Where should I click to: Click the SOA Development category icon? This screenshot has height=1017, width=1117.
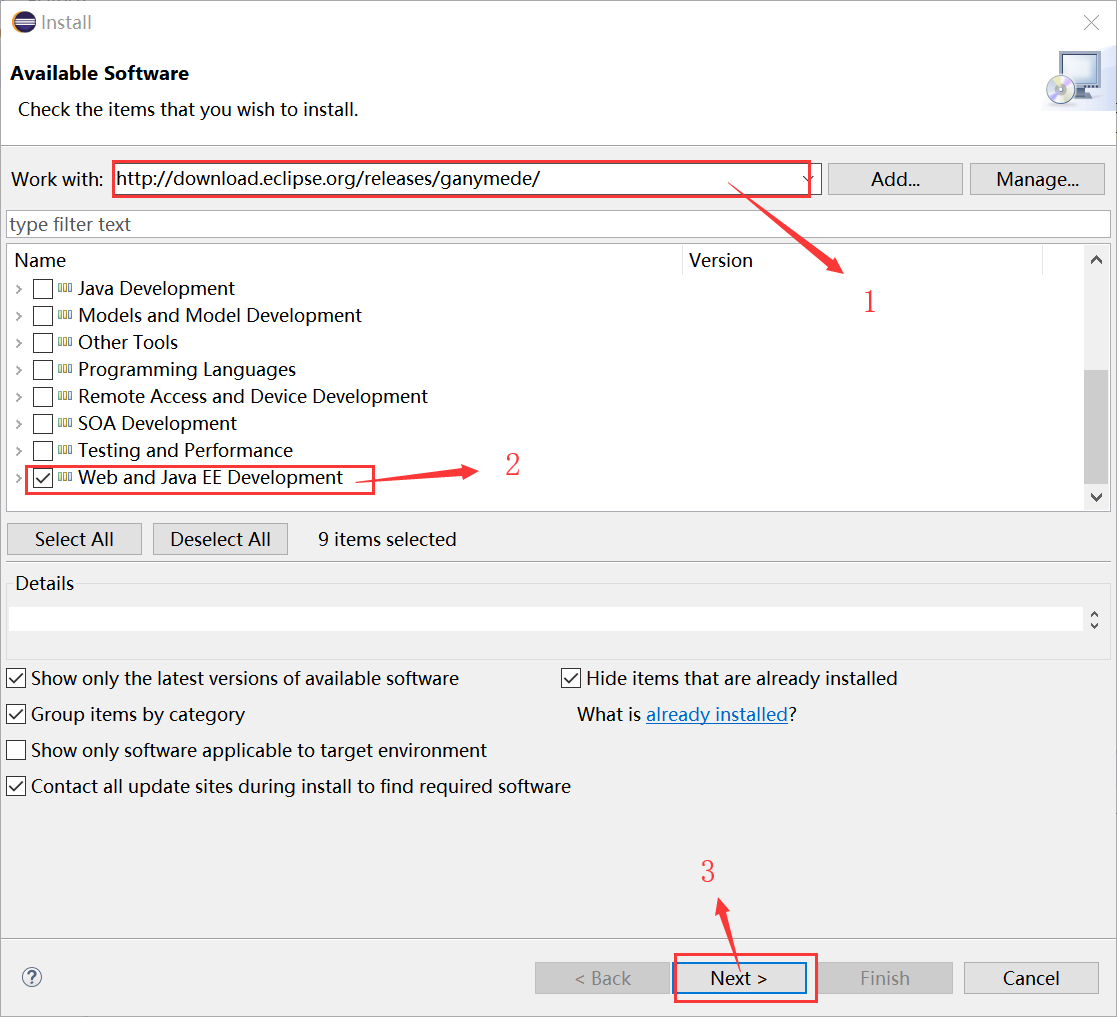(65, 423)
